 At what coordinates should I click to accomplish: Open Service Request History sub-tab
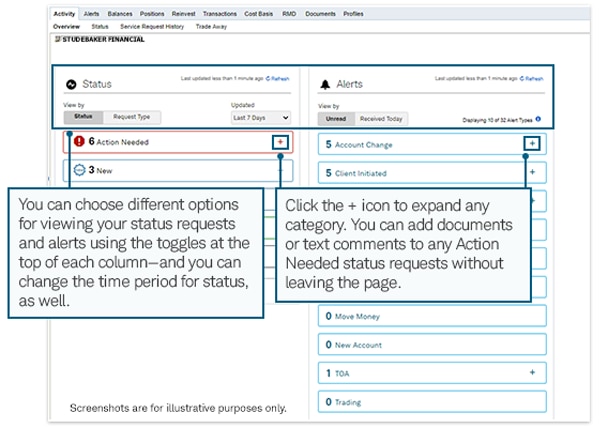(x=150, y=26)
